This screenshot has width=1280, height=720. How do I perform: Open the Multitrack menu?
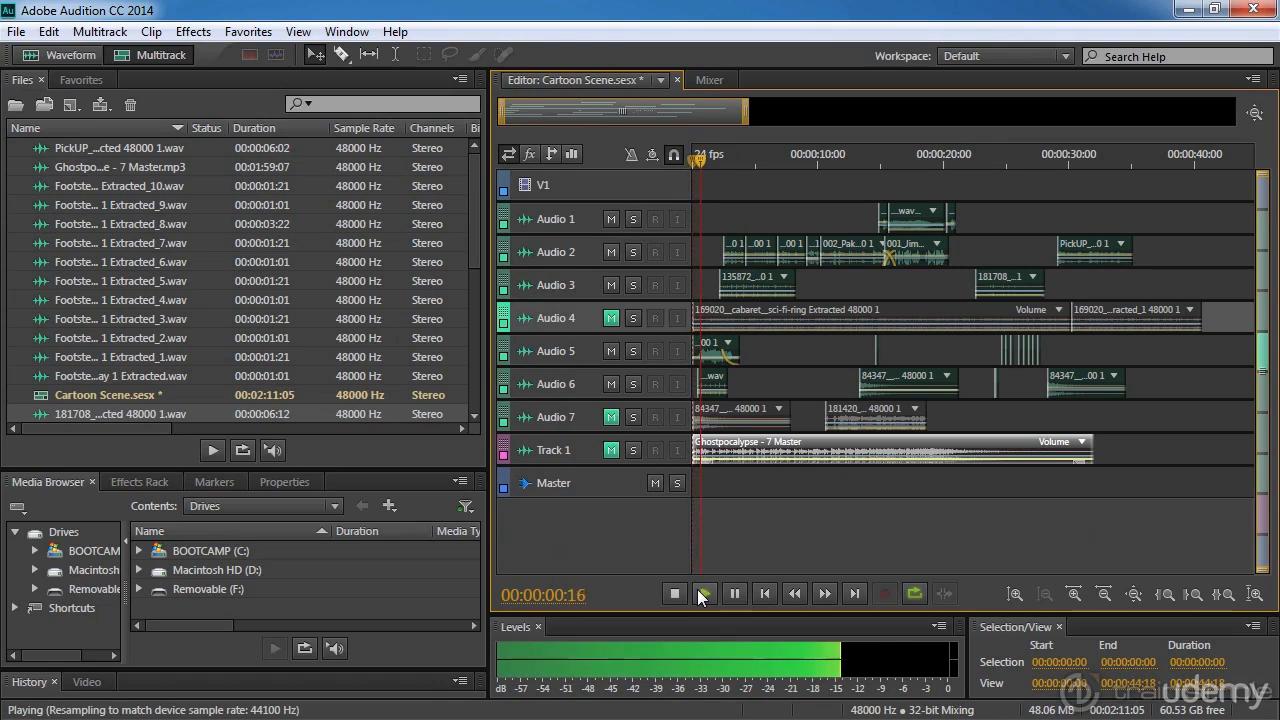[x=100, y=32]
